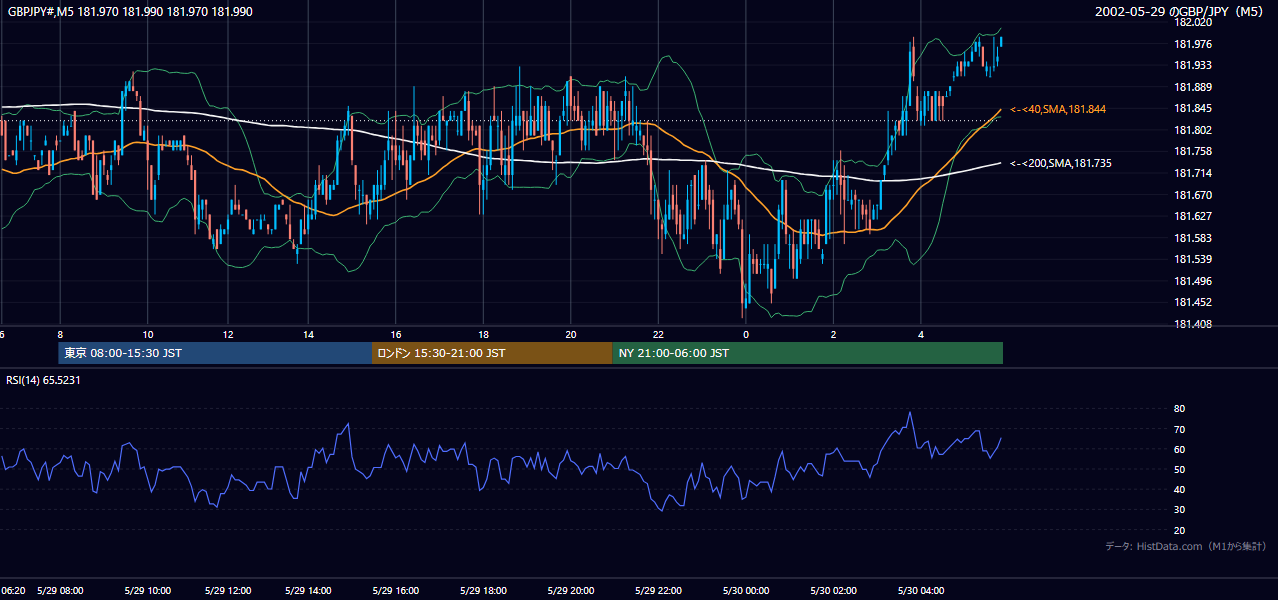
Task: Click hour tick 16 under price chart
Action: 396,334
